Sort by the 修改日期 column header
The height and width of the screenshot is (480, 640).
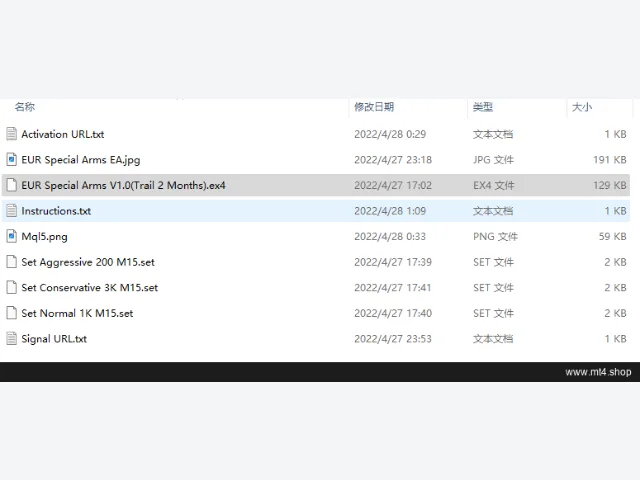coord(374,107)
